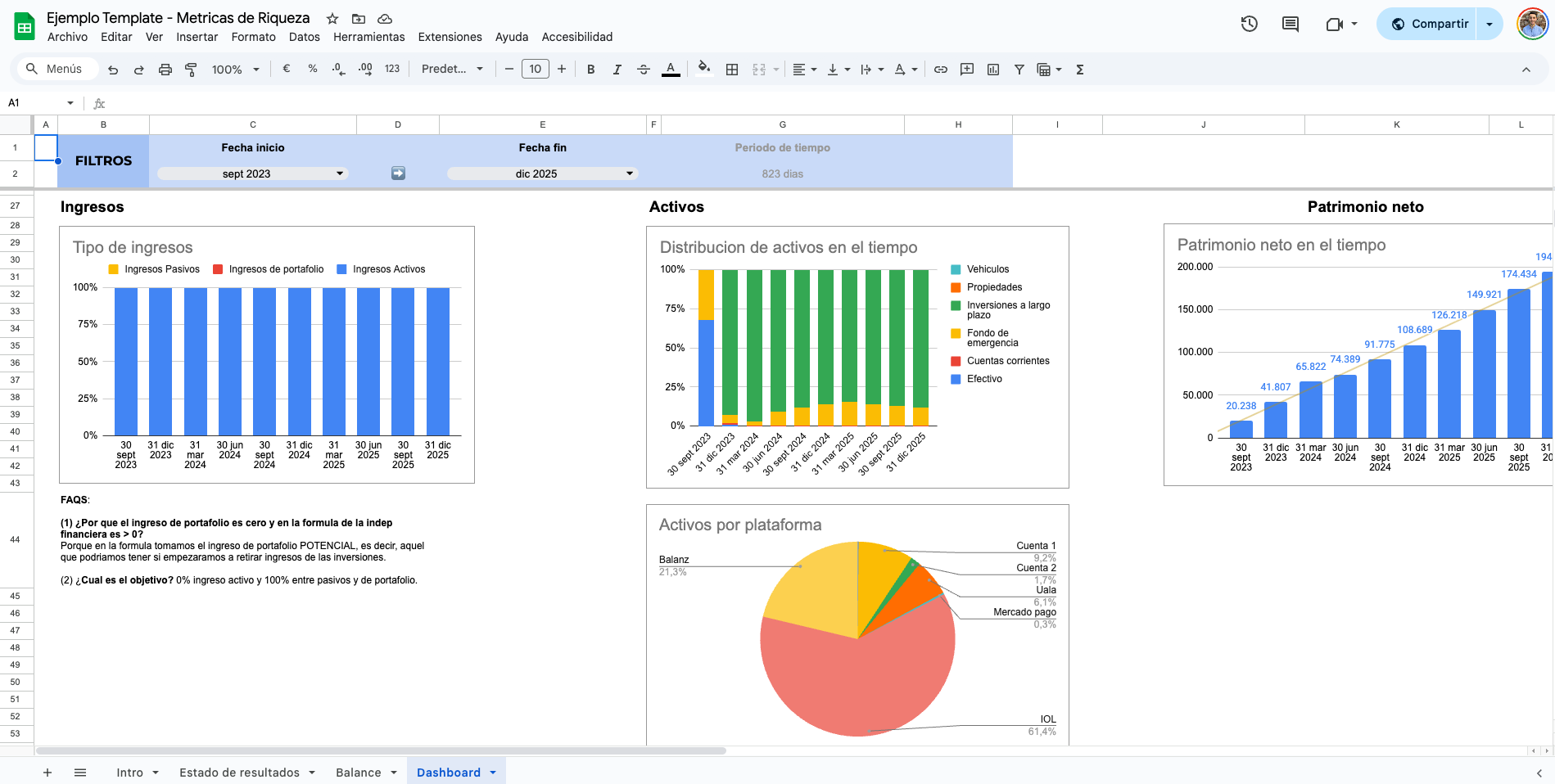This screenshot has width=1555, height=784.
Task: Click the insert link icon
Action: point(941,70)
